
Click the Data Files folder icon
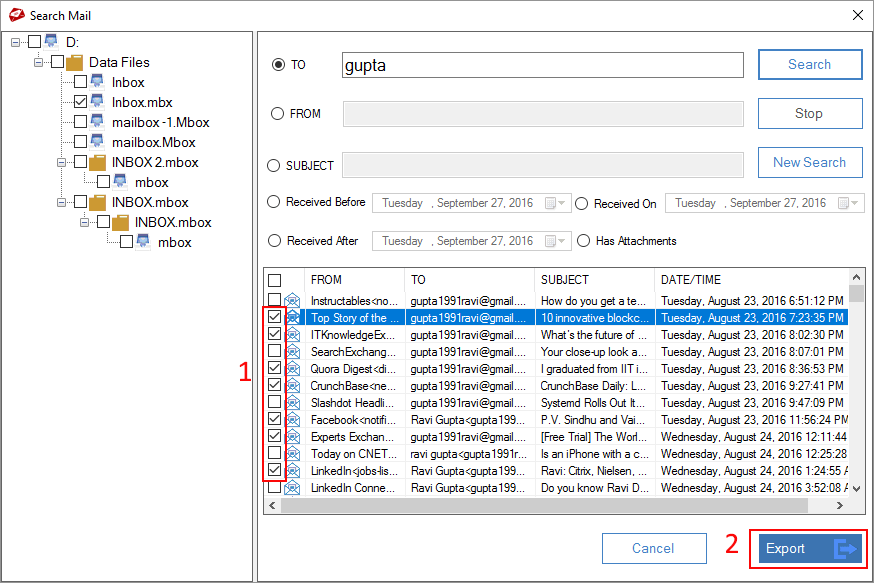coord(75,62)
